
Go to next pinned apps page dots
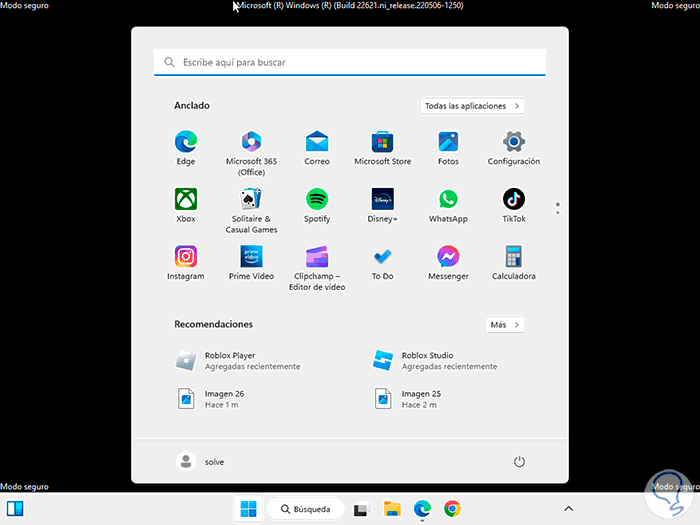(x=558, y=208)
